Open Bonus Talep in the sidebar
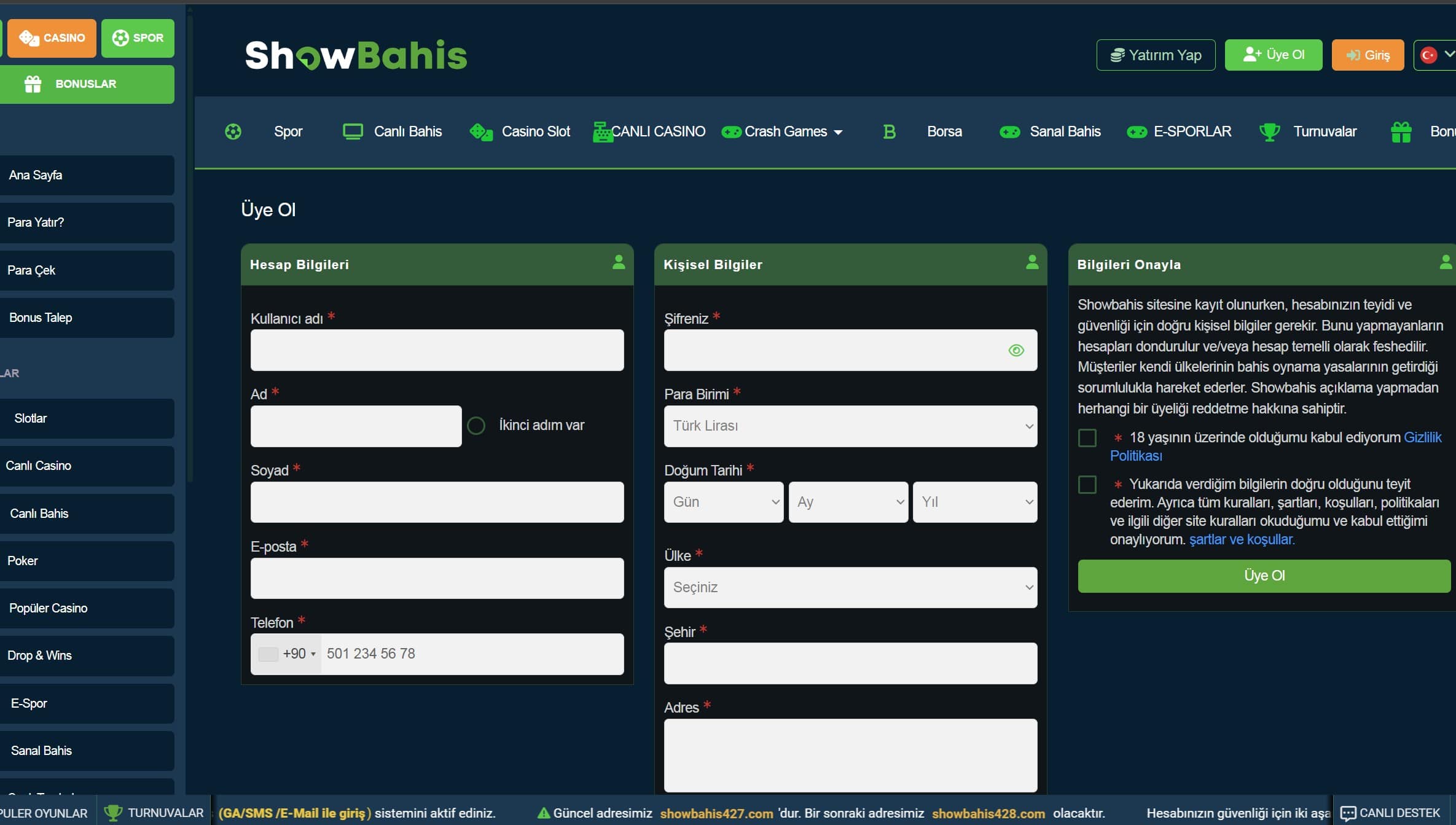 (x=87, y=318)
